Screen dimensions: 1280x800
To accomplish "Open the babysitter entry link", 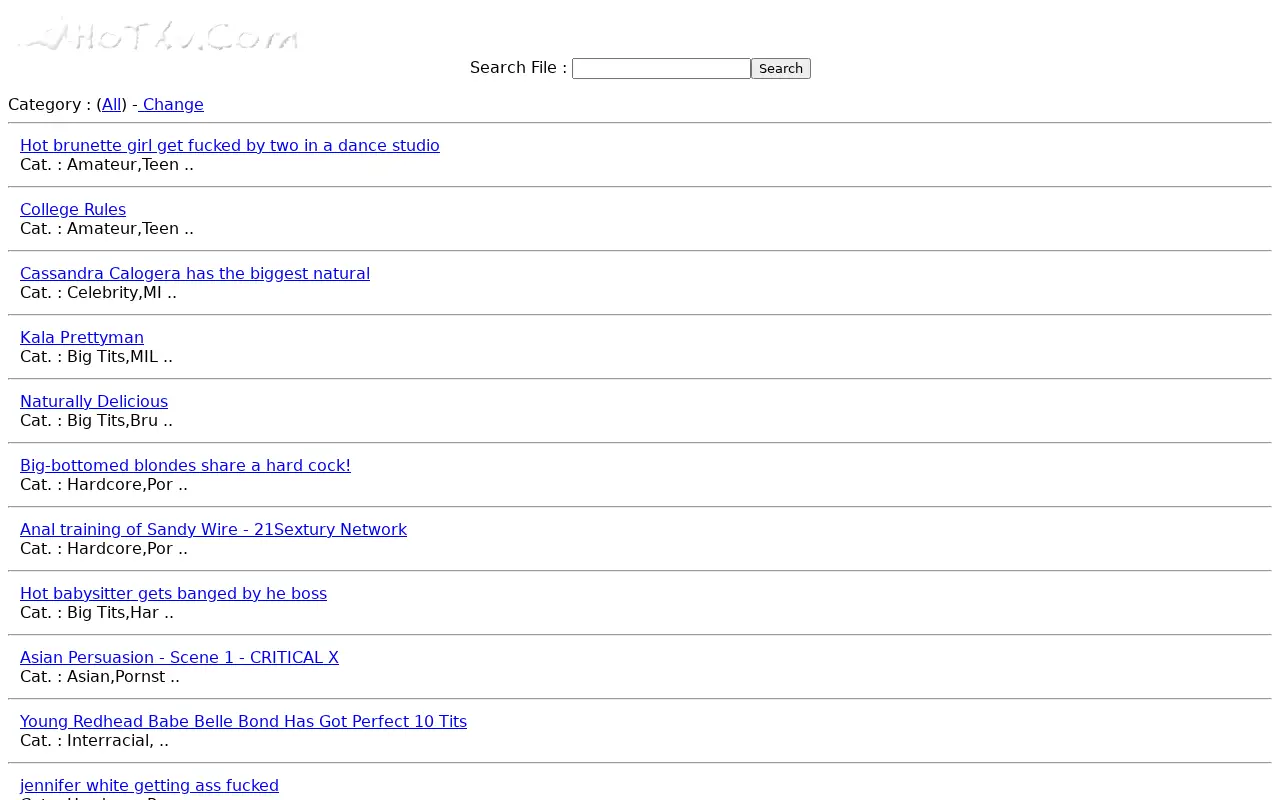I will click(x=173, y=593).
